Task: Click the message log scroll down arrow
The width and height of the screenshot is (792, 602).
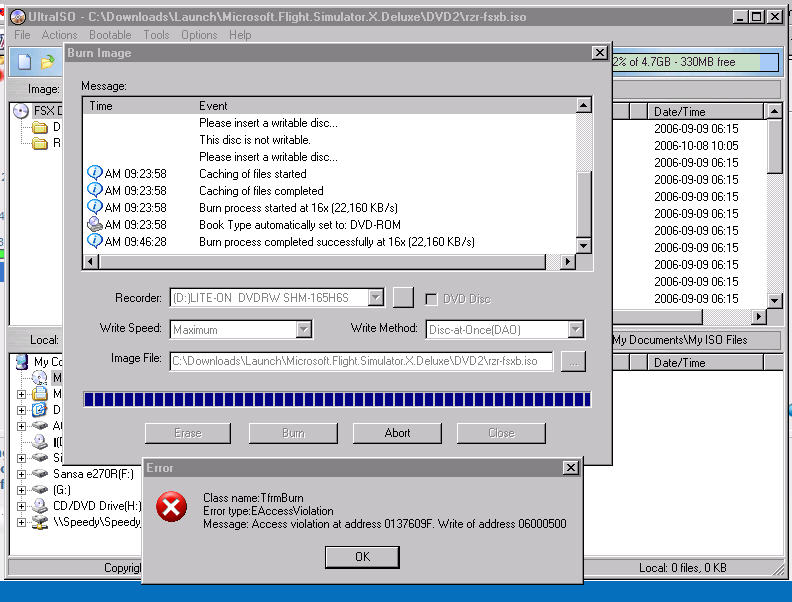Action: tap(583, 245)
